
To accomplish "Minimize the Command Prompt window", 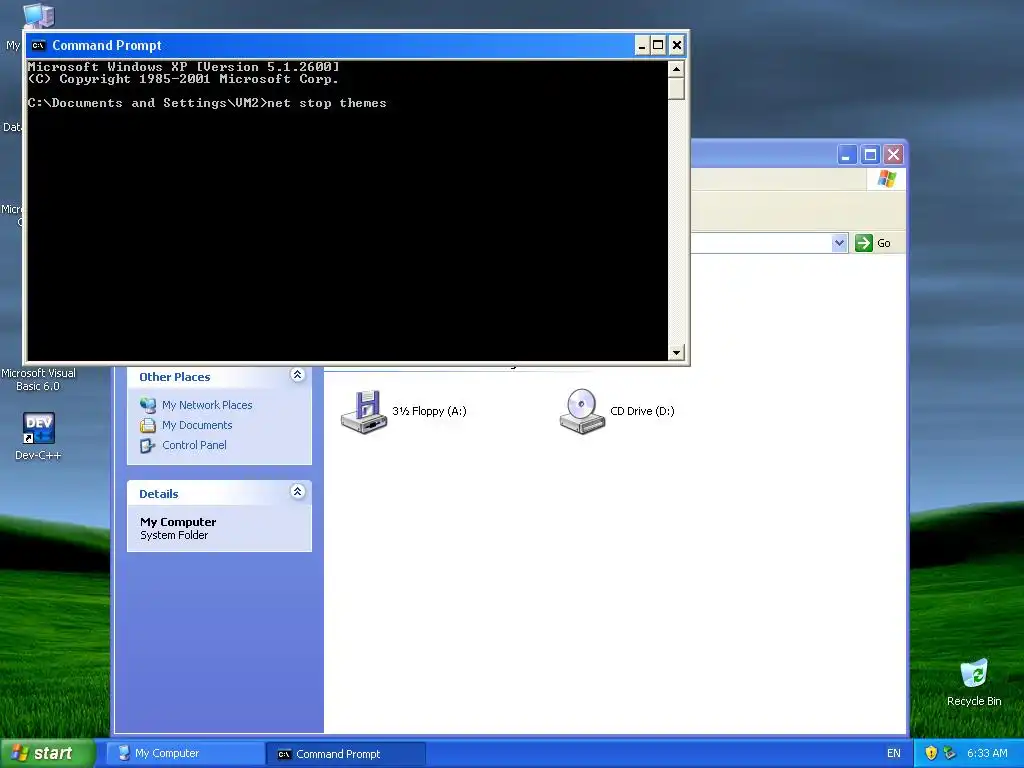I will (x=642, y=45).
